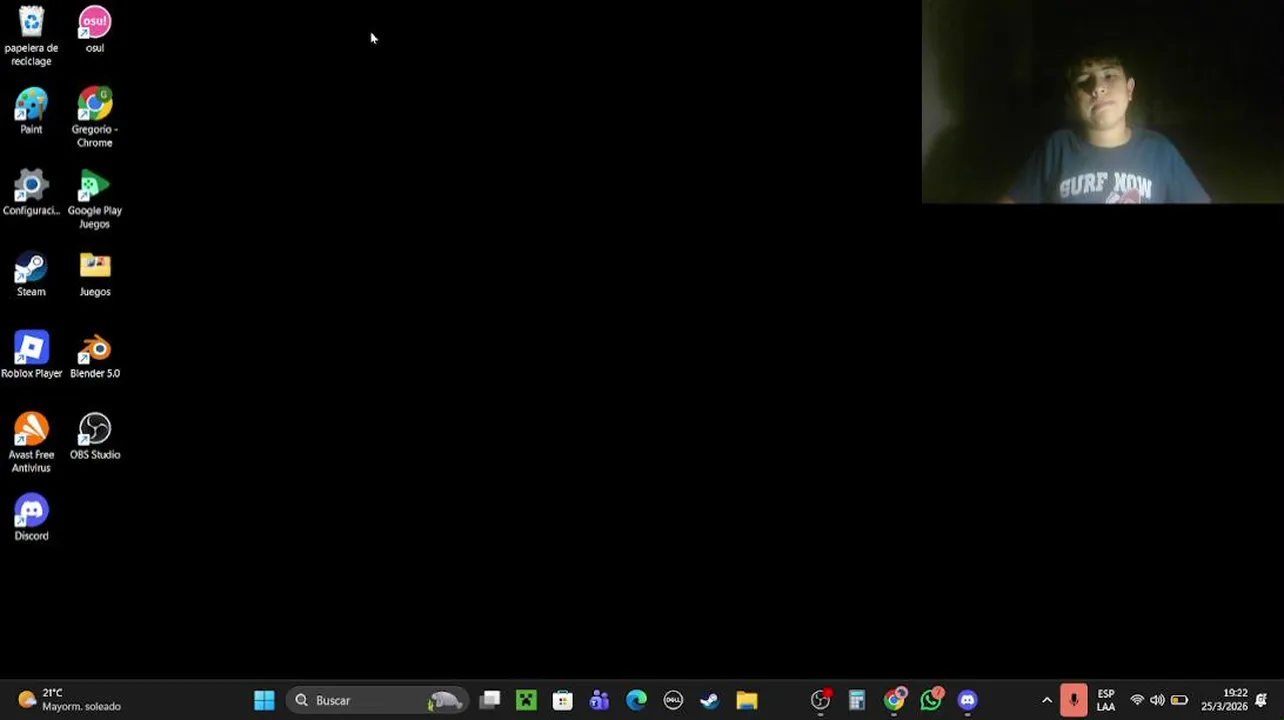Switch to OBS Studio in the taskbar

[x=820, y=700]
